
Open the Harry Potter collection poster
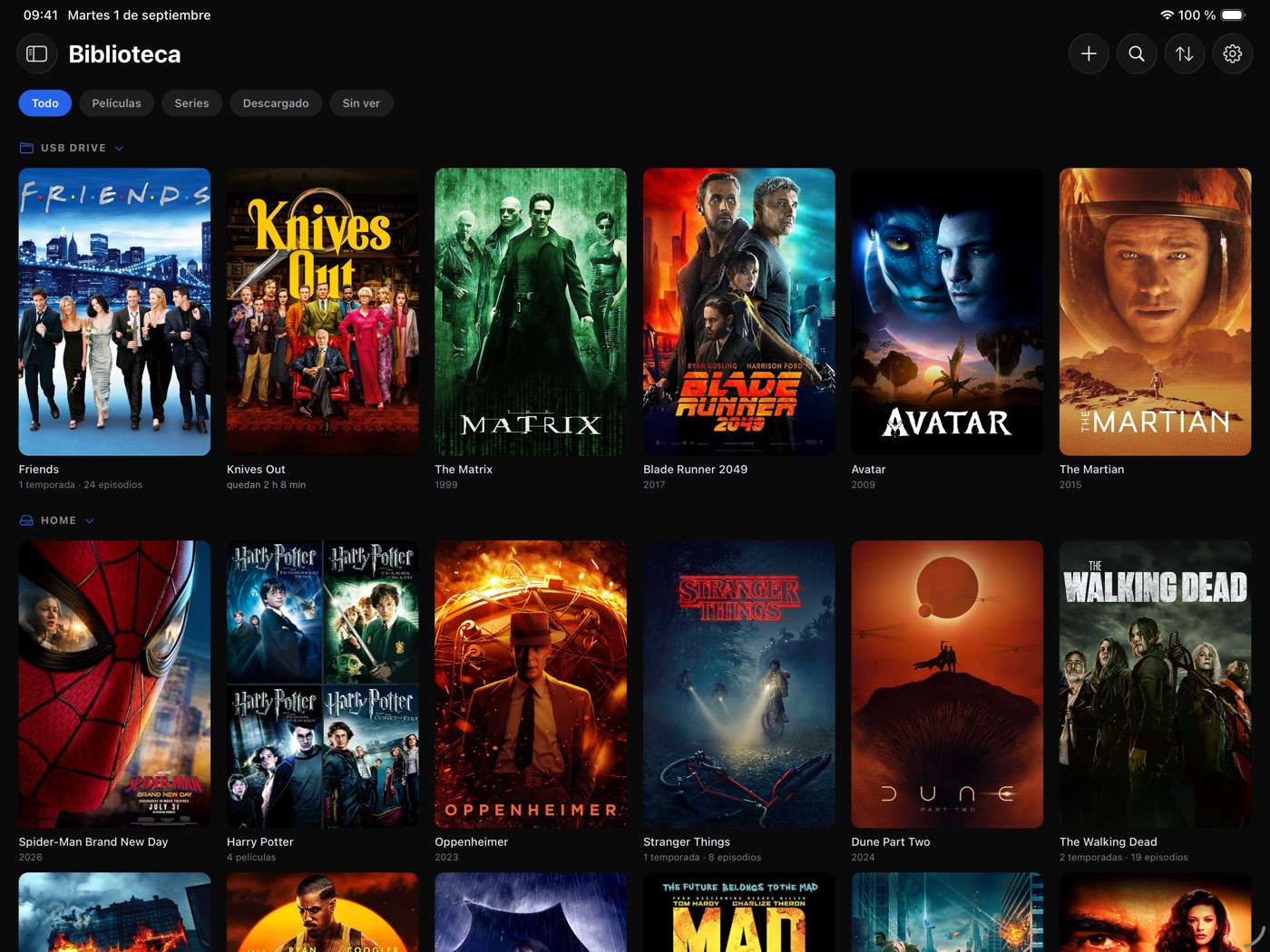coord(323,685)
